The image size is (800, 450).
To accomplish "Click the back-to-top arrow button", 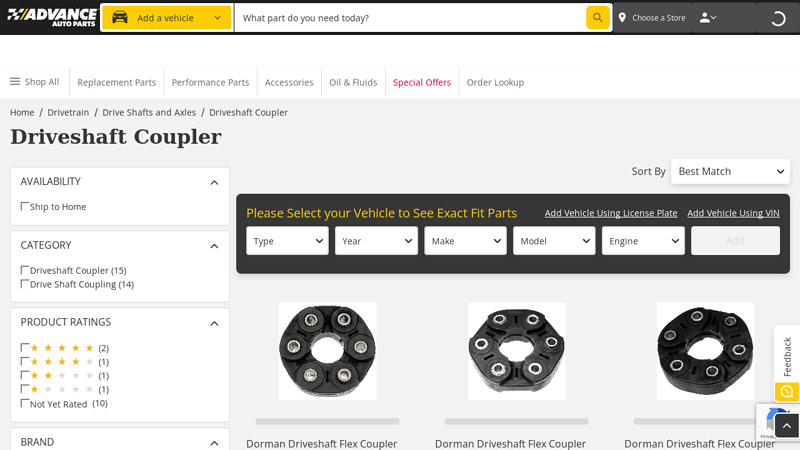I will pos(787,426).
